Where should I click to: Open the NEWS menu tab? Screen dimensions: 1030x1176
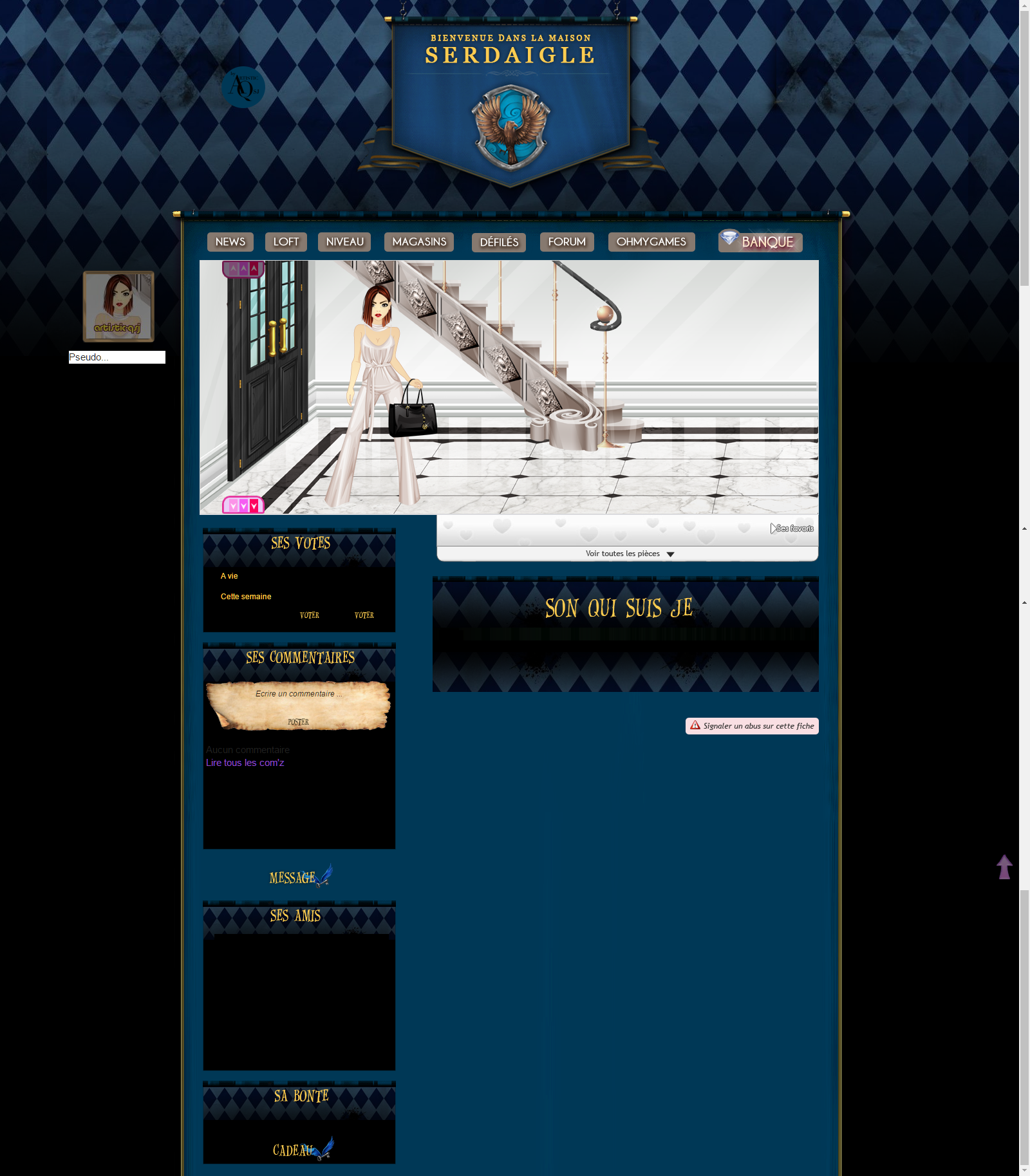click(x=230, y=242)
